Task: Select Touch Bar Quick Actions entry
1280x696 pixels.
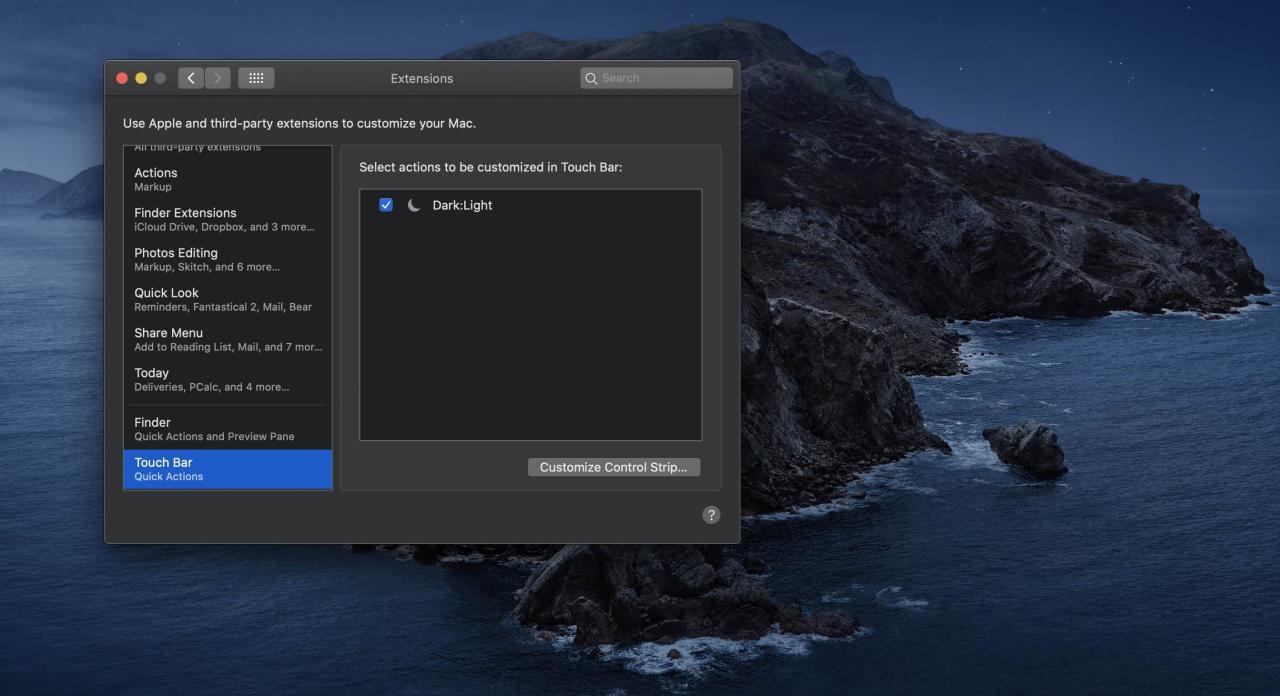Action: pyautogui.click(x=227, y=469)
